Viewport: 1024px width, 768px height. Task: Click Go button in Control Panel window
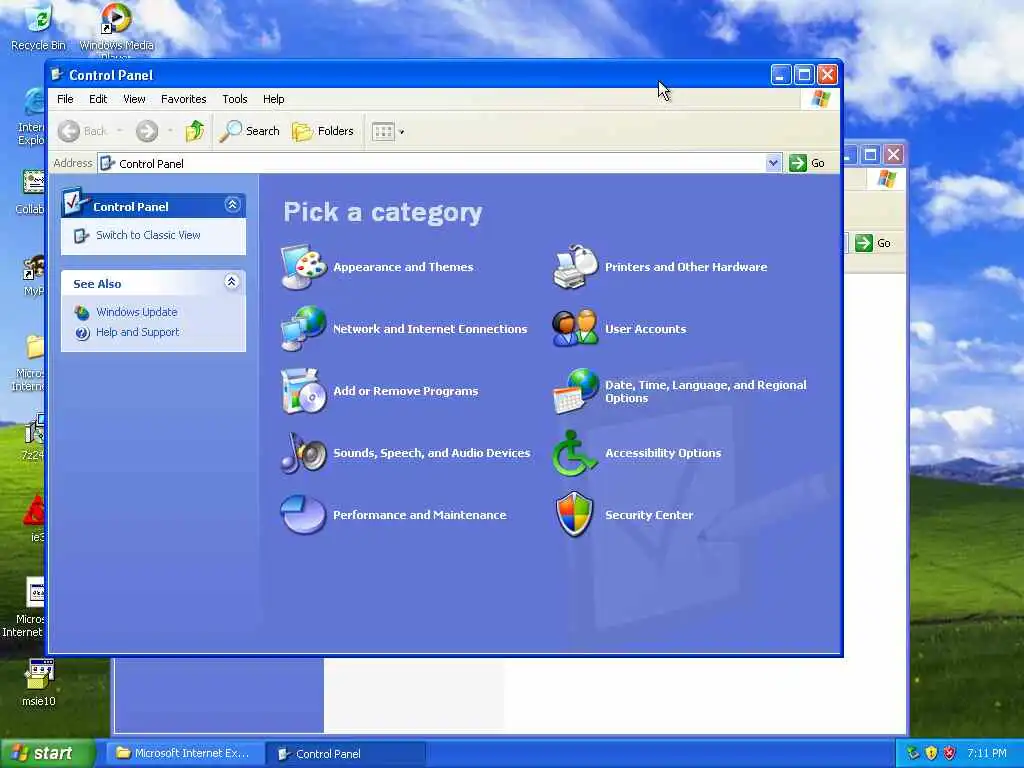coord(807,163)
